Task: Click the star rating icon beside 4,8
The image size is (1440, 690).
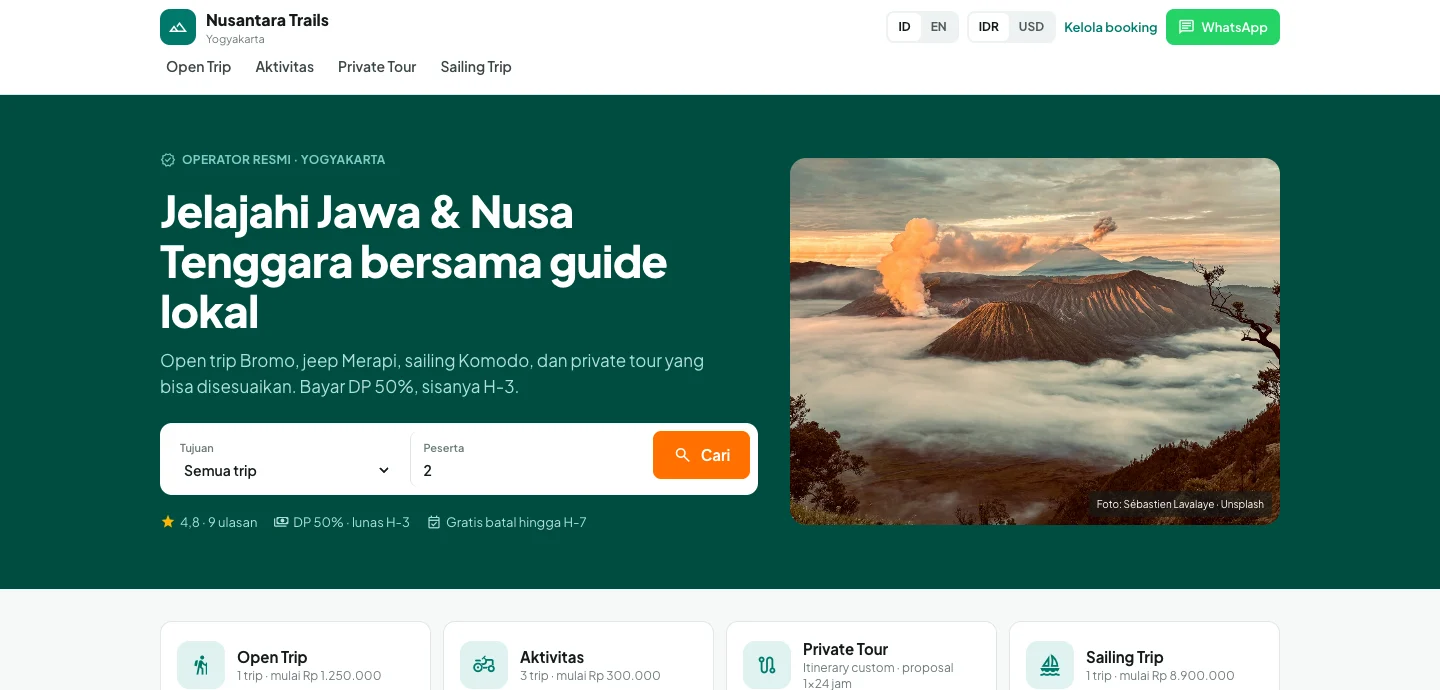Action: point(168,522)
